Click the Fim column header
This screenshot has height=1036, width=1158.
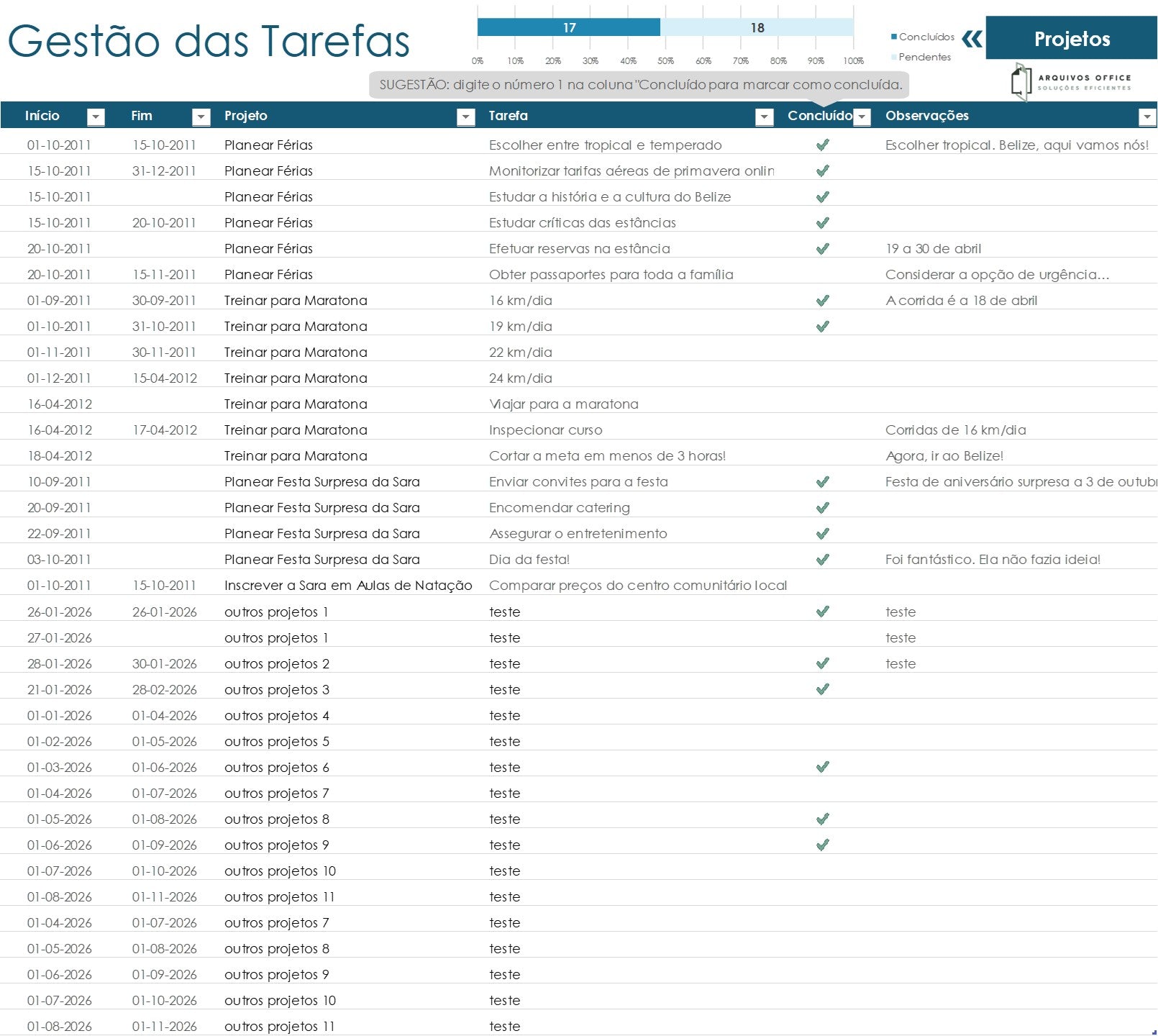(141, 116)
